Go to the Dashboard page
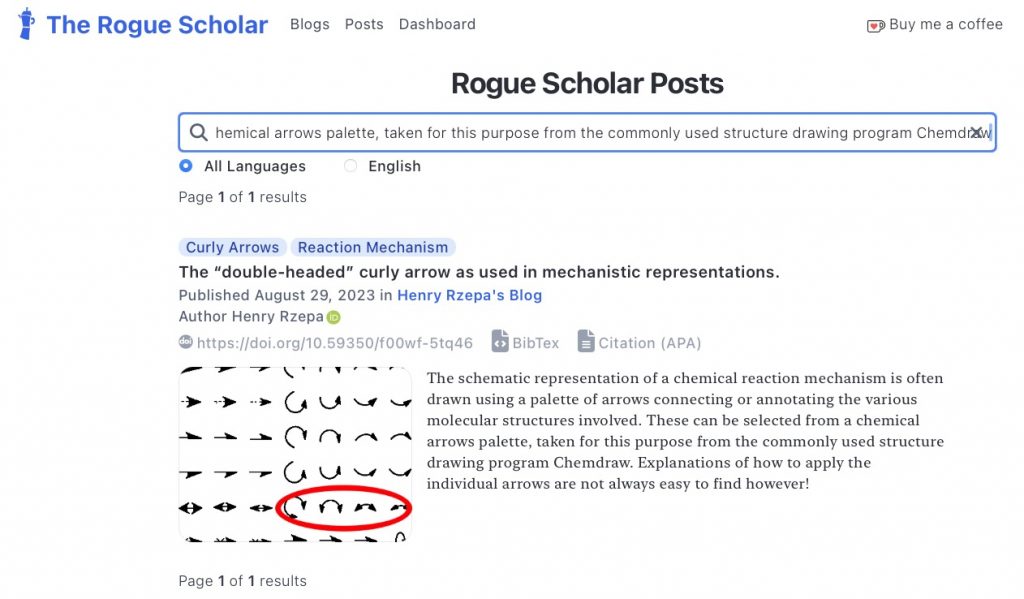The width and height of the screenshot is (1024, 599). pyautogui.click(x=437, y=24)
